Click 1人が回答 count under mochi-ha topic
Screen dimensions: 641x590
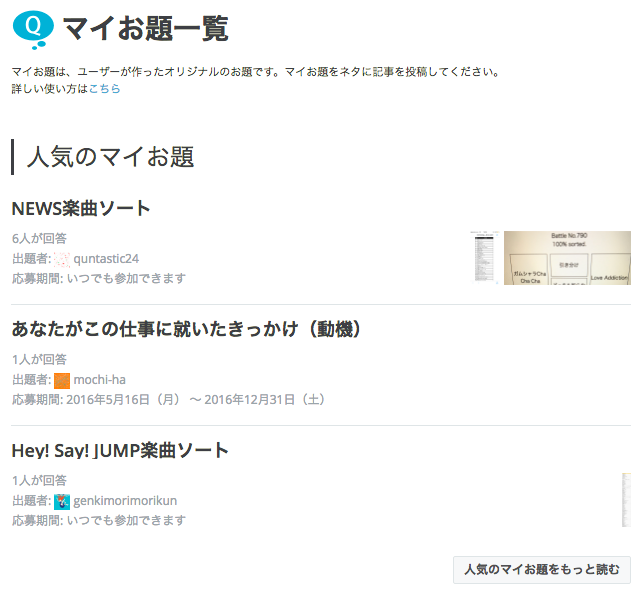39,359
